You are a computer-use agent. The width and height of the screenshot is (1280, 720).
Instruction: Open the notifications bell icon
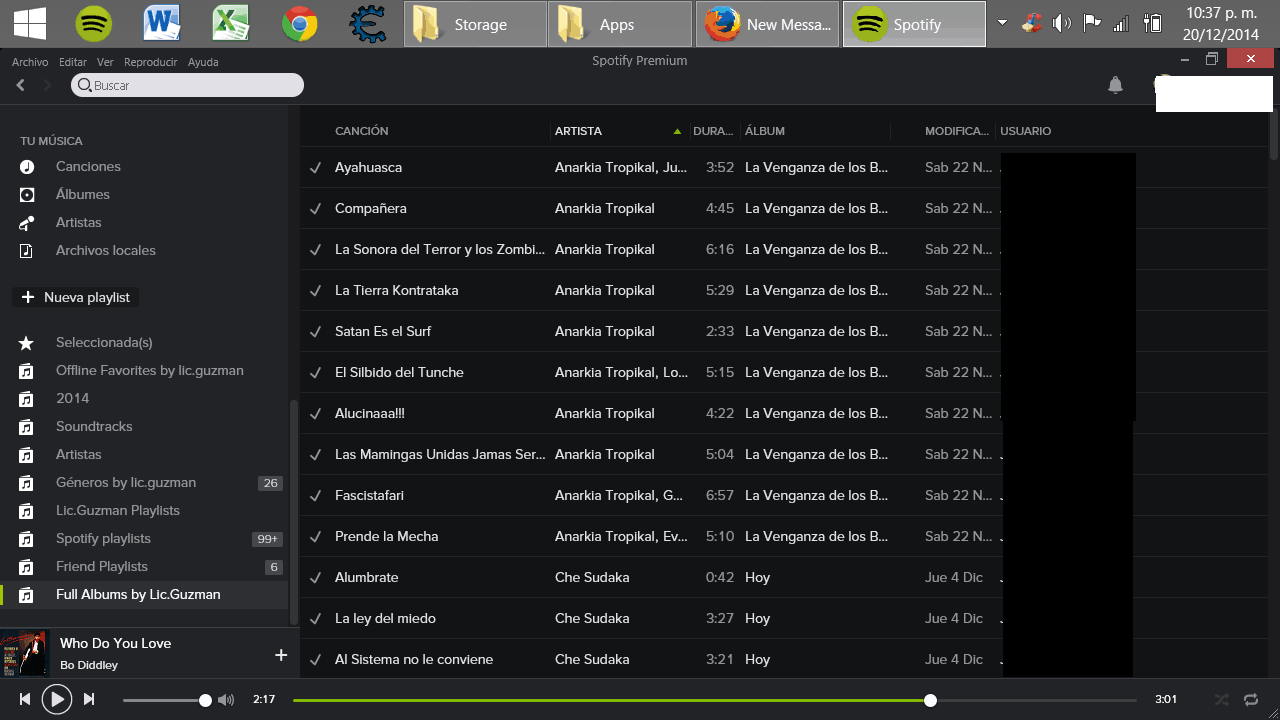point(1115,85)
